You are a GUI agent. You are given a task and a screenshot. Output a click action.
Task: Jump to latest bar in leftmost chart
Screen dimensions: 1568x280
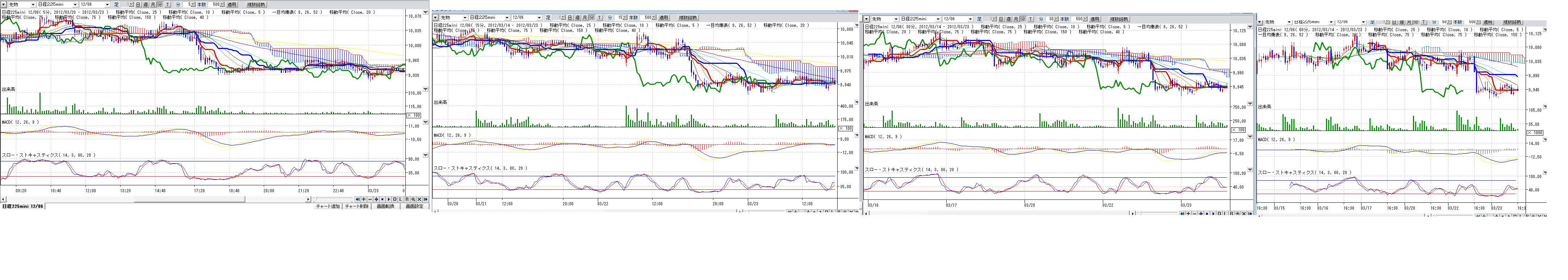pyautogui.click(x=426, y=199)
